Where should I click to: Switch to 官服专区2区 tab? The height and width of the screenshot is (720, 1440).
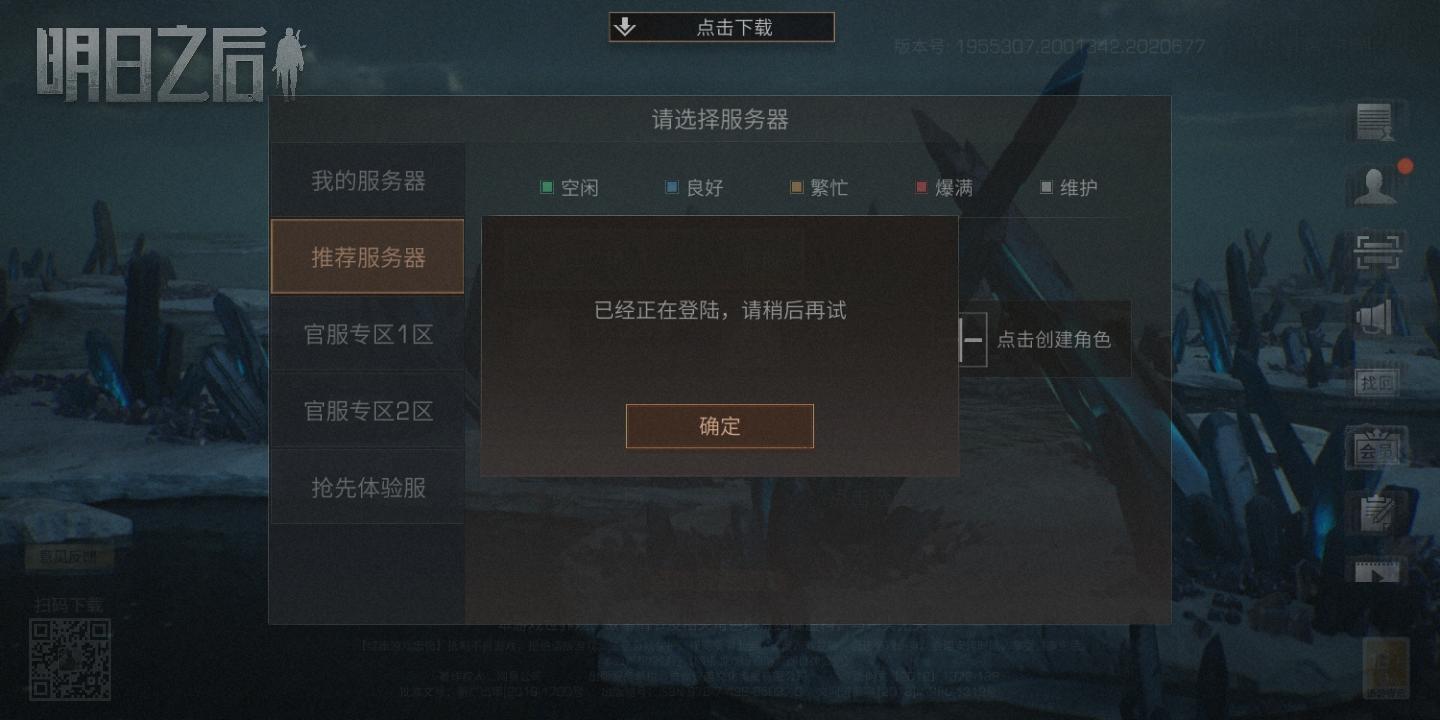coord(368,411)
